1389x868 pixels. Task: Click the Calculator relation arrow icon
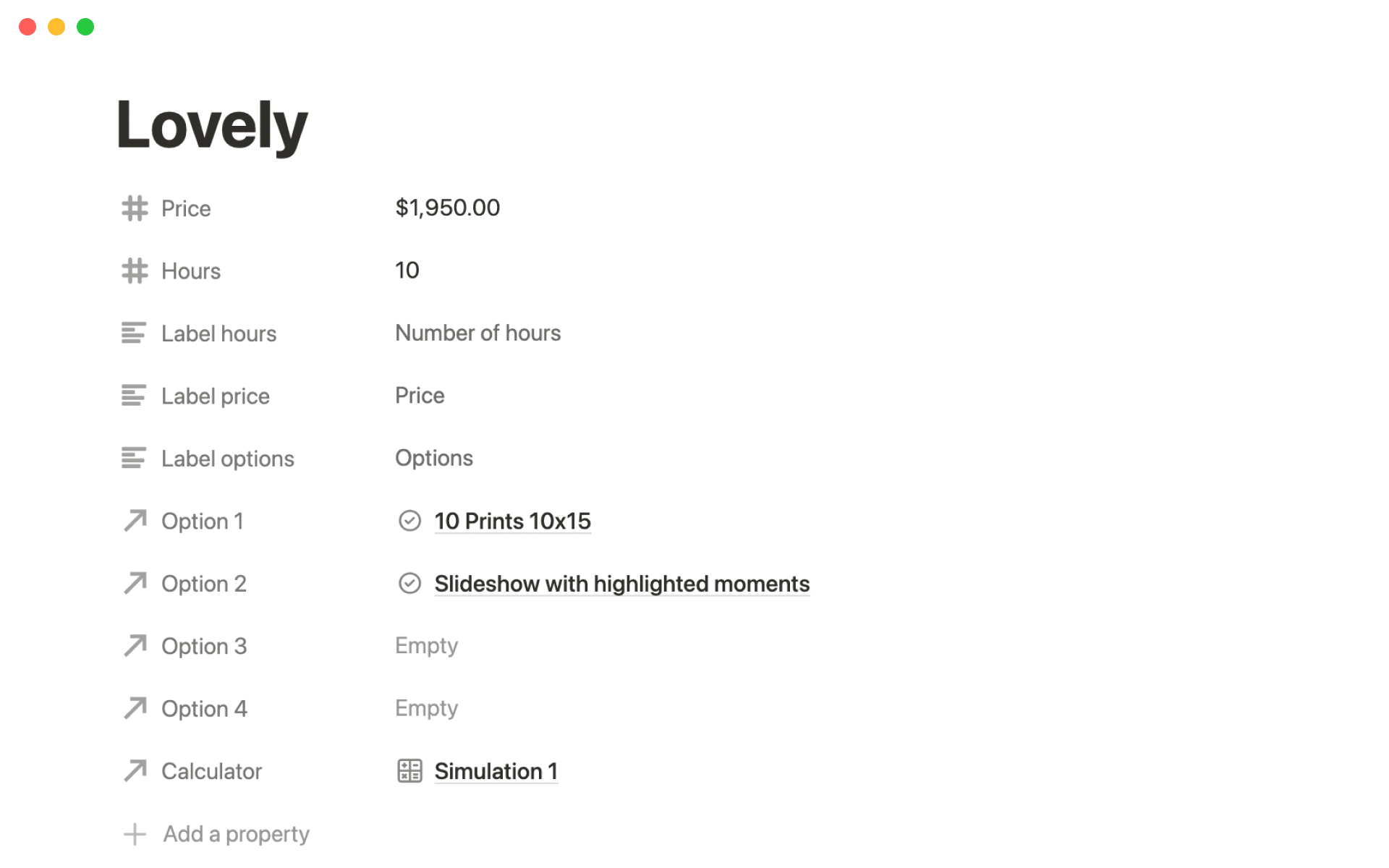[x=135, y=771]
